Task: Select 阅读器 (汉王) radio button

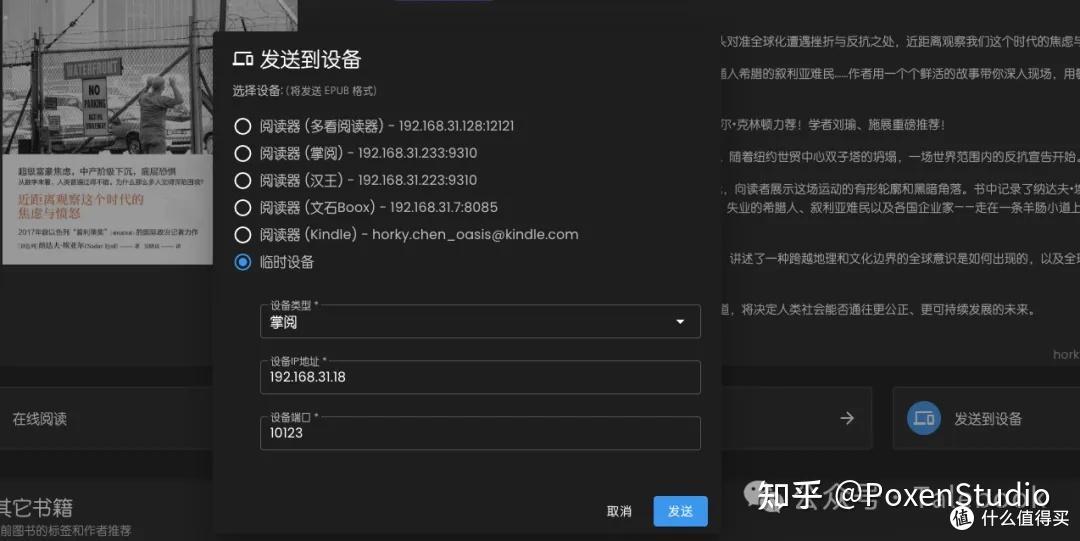Action: click(242, 181)
